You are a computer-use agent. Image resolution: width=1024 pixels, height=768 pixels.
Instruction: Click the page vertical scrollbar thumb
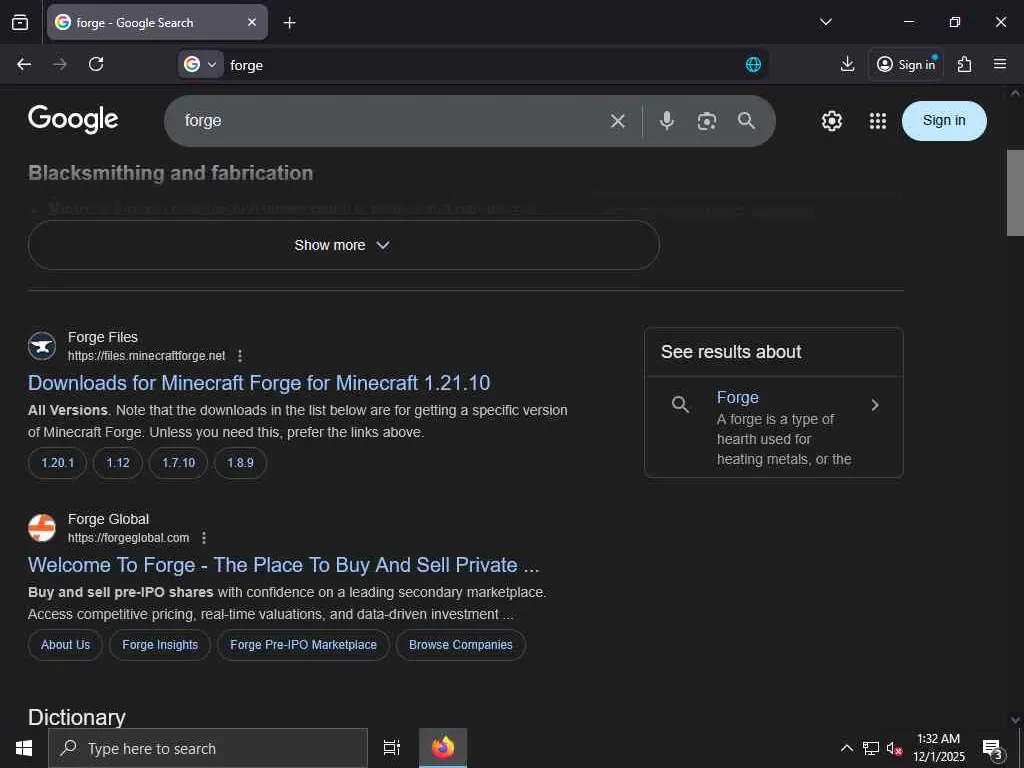pyautogui.click(x=1015, y=192)
